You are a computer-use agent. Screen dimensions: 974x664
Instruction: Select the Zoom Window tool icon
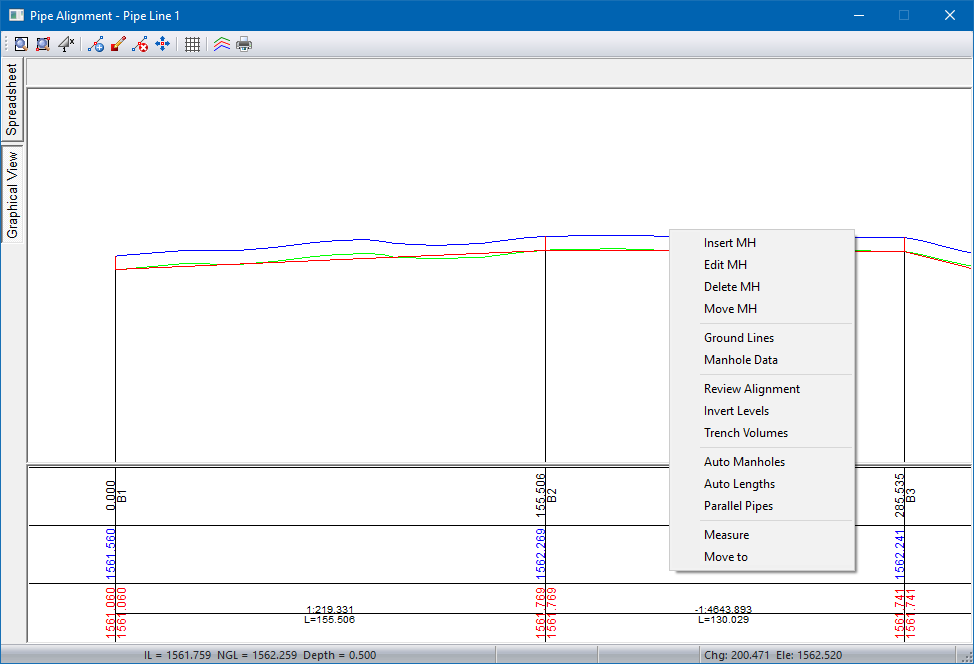click(43, 44)
